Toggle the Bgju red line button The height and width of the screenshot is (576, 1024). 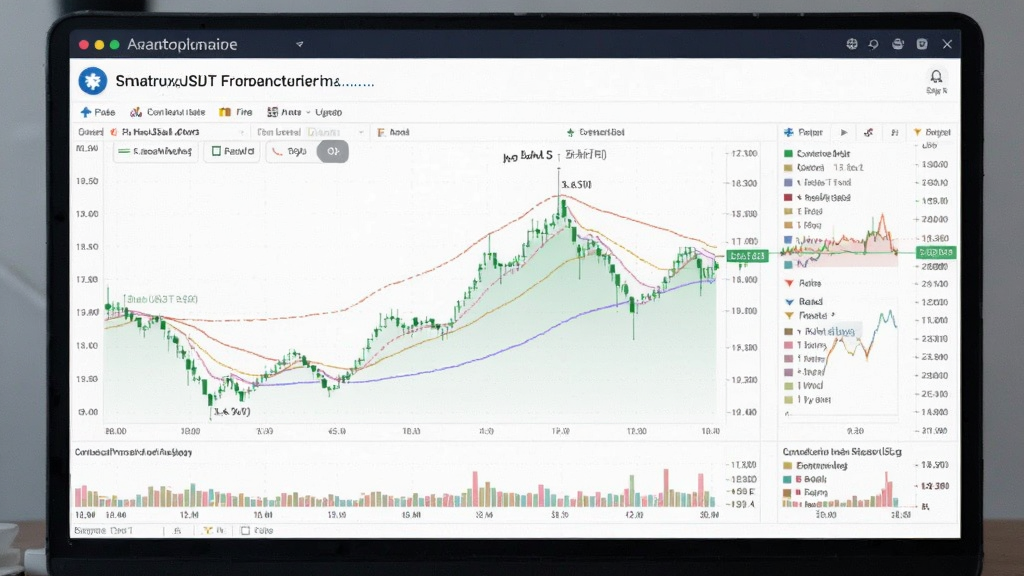[x=291, y=152]
